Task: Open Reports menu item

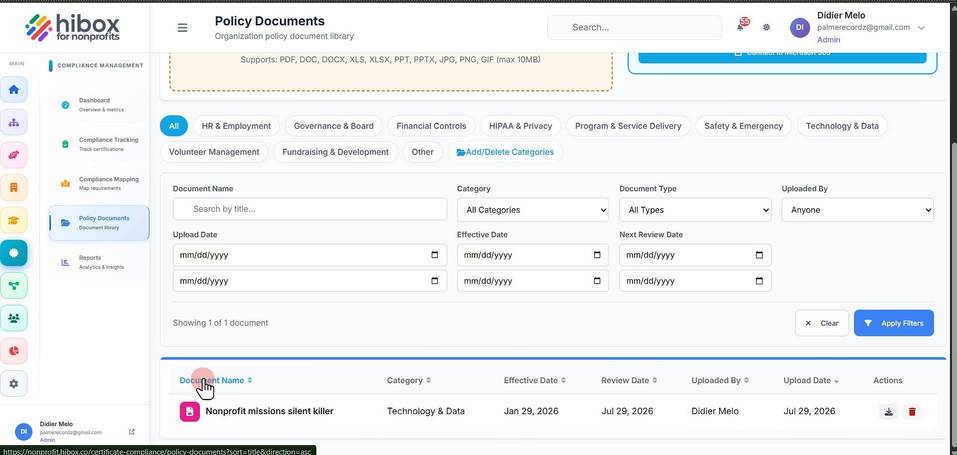Action: tap(99, 263)
